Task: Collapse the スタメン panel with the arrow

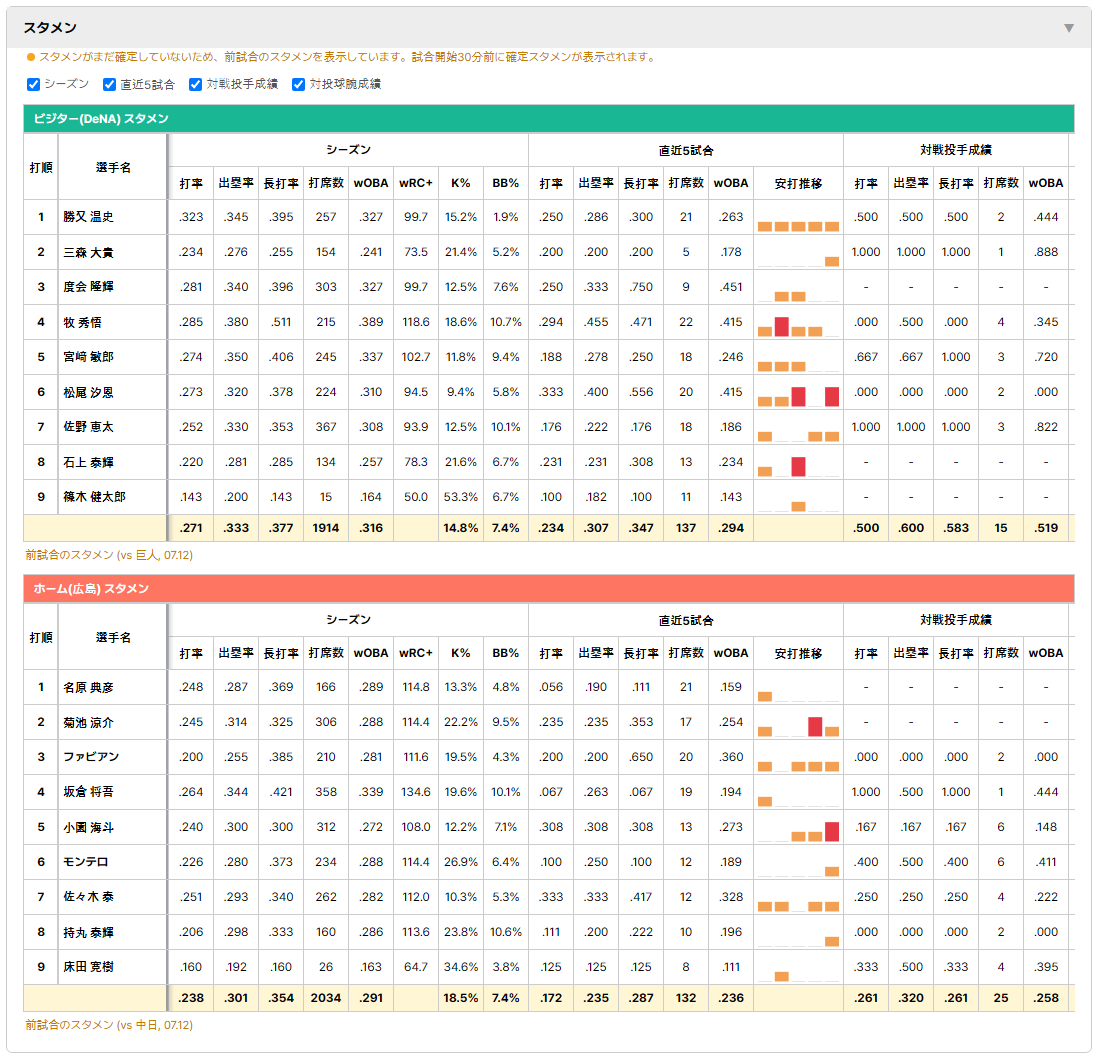Action: click(x=1069, y=28)
